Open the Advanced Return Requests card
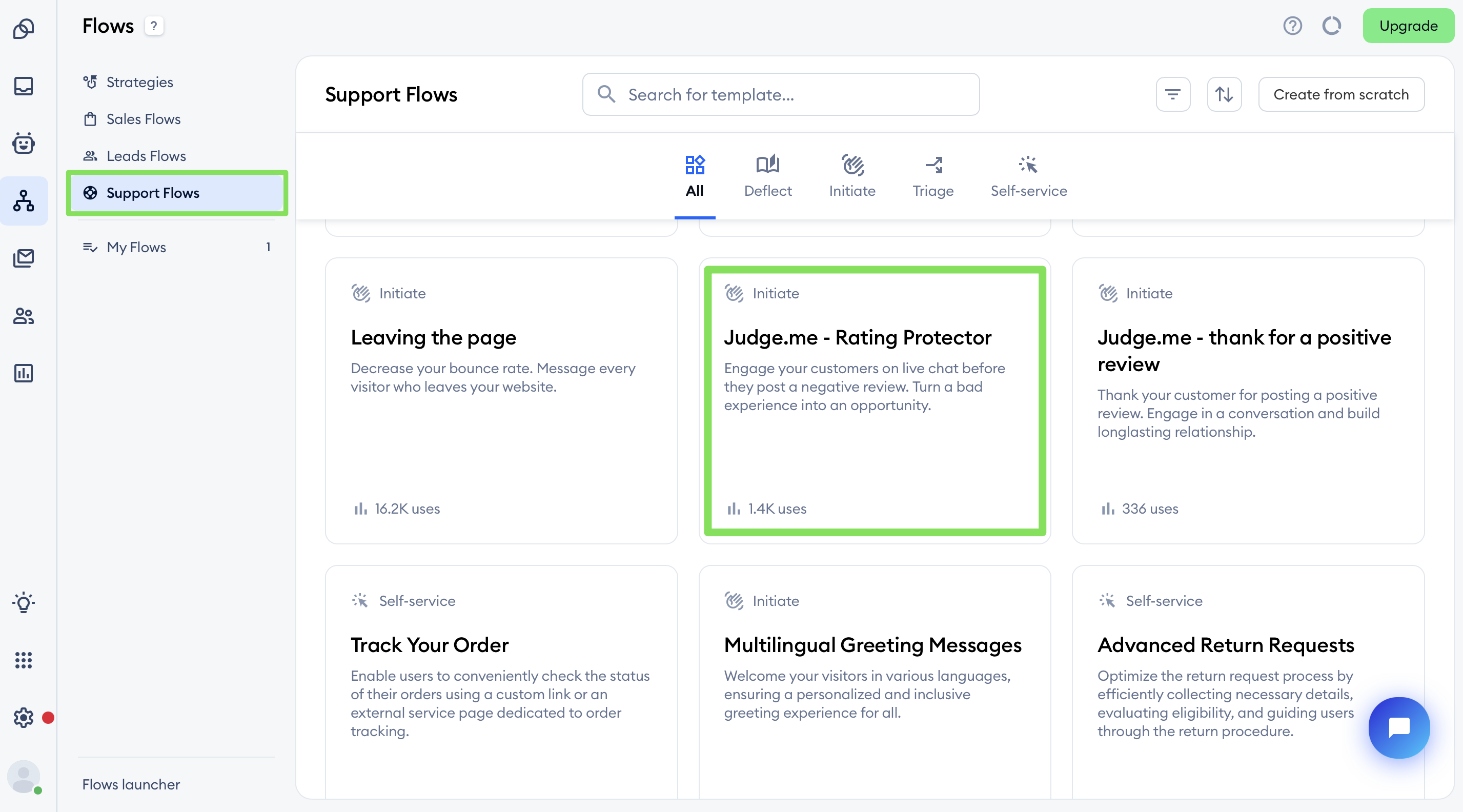This screenshot has width=1463, height=812. 1248,682
